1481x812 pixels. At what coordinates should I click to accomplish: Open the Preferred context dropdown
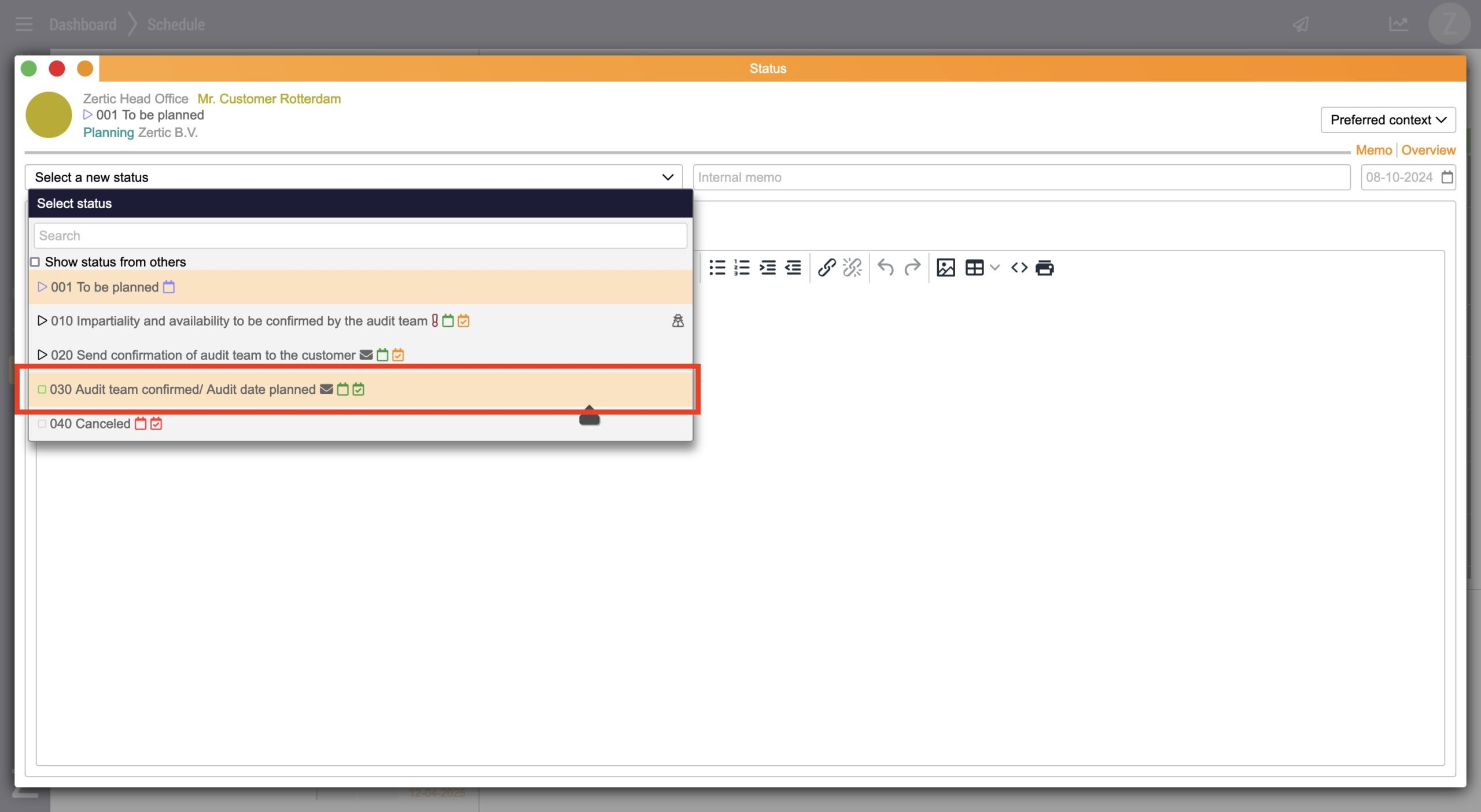click(x=1387, y=120)
